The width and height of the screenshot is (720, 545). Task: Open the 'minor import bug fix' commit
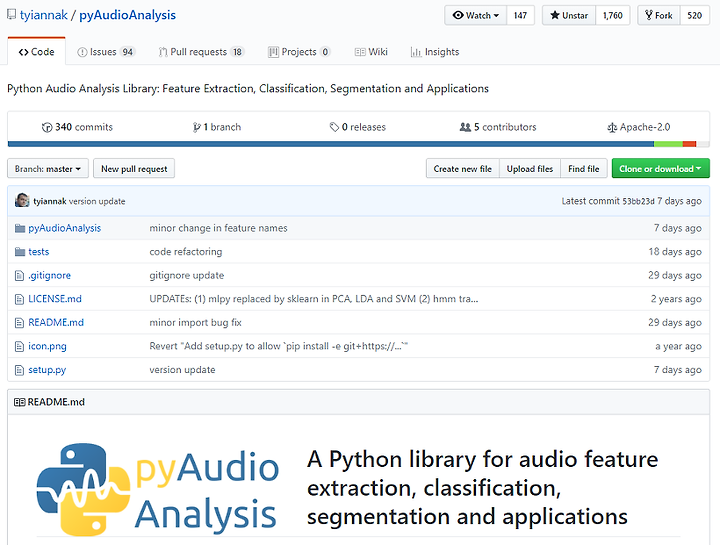coord(196,323)
